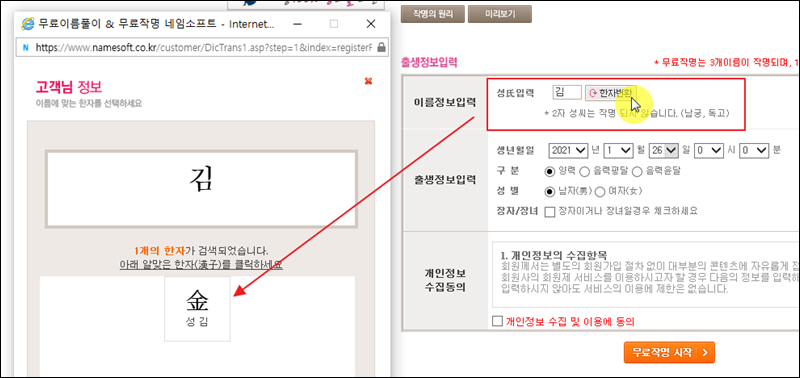Click the popup address bar URL
The width and height of the screenshot is (800, 378).
(x=202, y=47)
